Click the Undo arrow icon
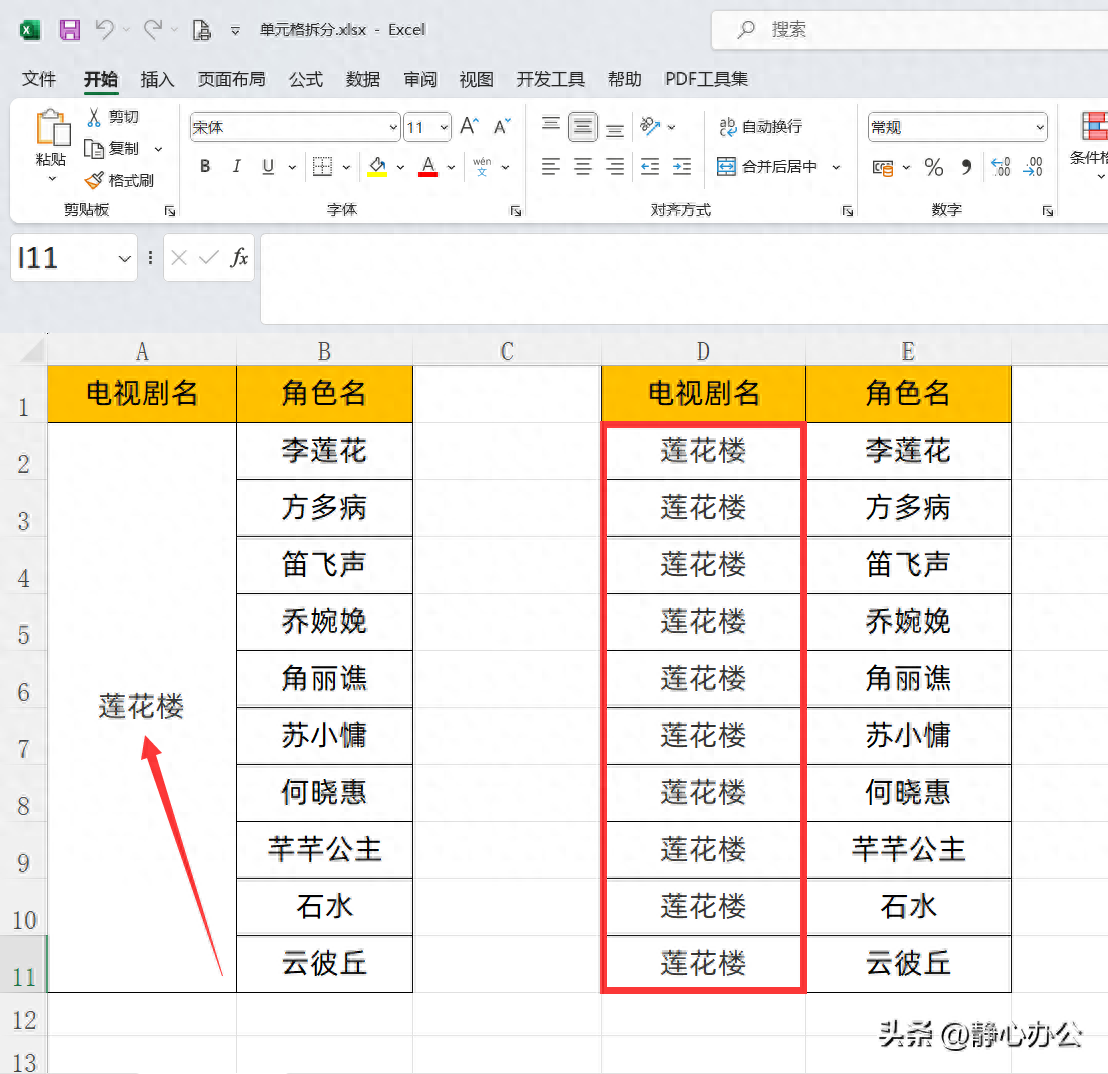Image resolution: width=1108 pixels, height=1074 pixels. [x=105, y=30]
